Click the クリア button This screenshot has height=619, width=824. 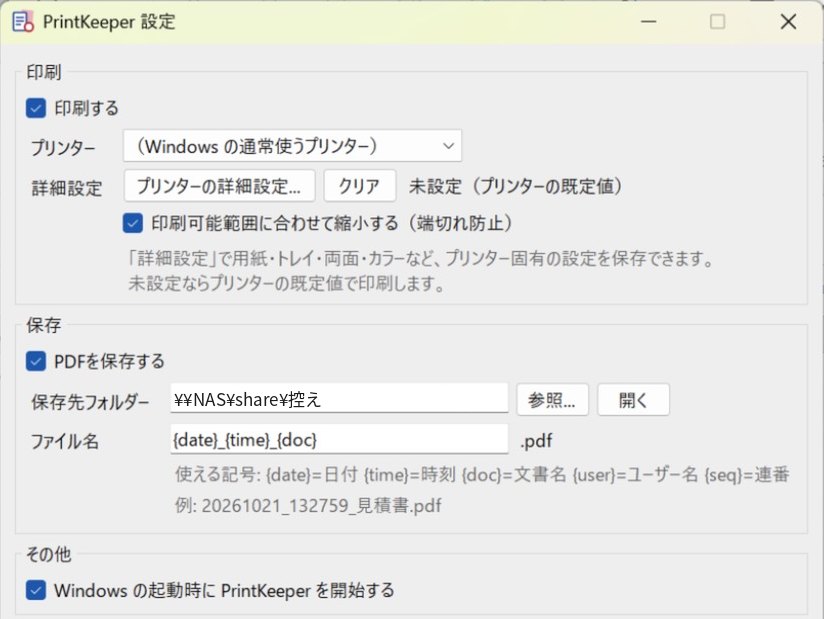[x=359, y=185]
